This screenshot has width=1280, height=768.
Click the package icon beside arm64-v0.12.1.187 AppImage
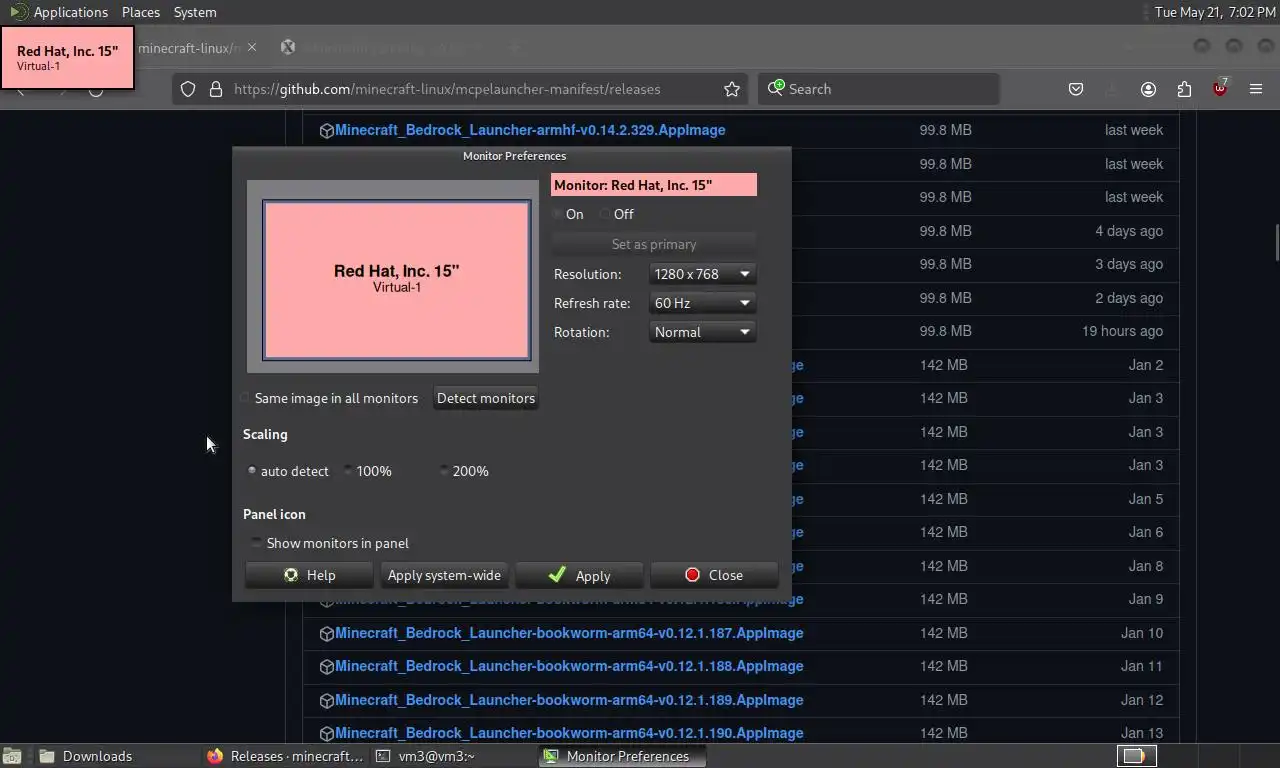(326, 634)
